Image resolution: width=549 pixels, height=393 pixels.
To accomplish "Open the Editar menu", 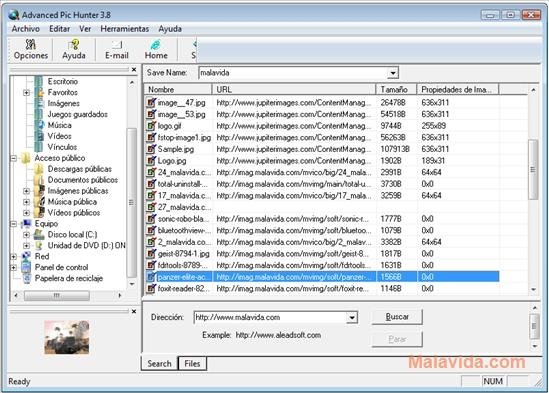I will 60,29.
